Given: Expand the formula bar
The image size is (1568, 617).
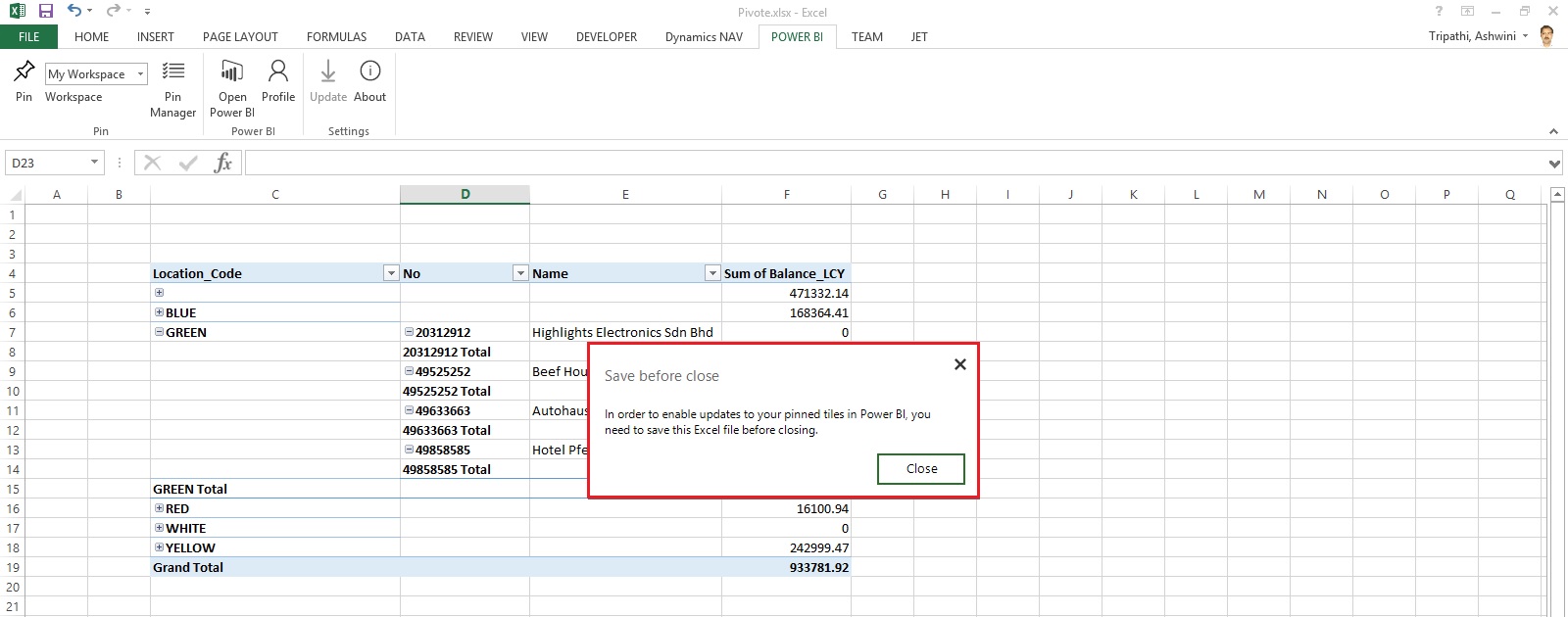Looking at the screenshot, I should coord(1554,164).
